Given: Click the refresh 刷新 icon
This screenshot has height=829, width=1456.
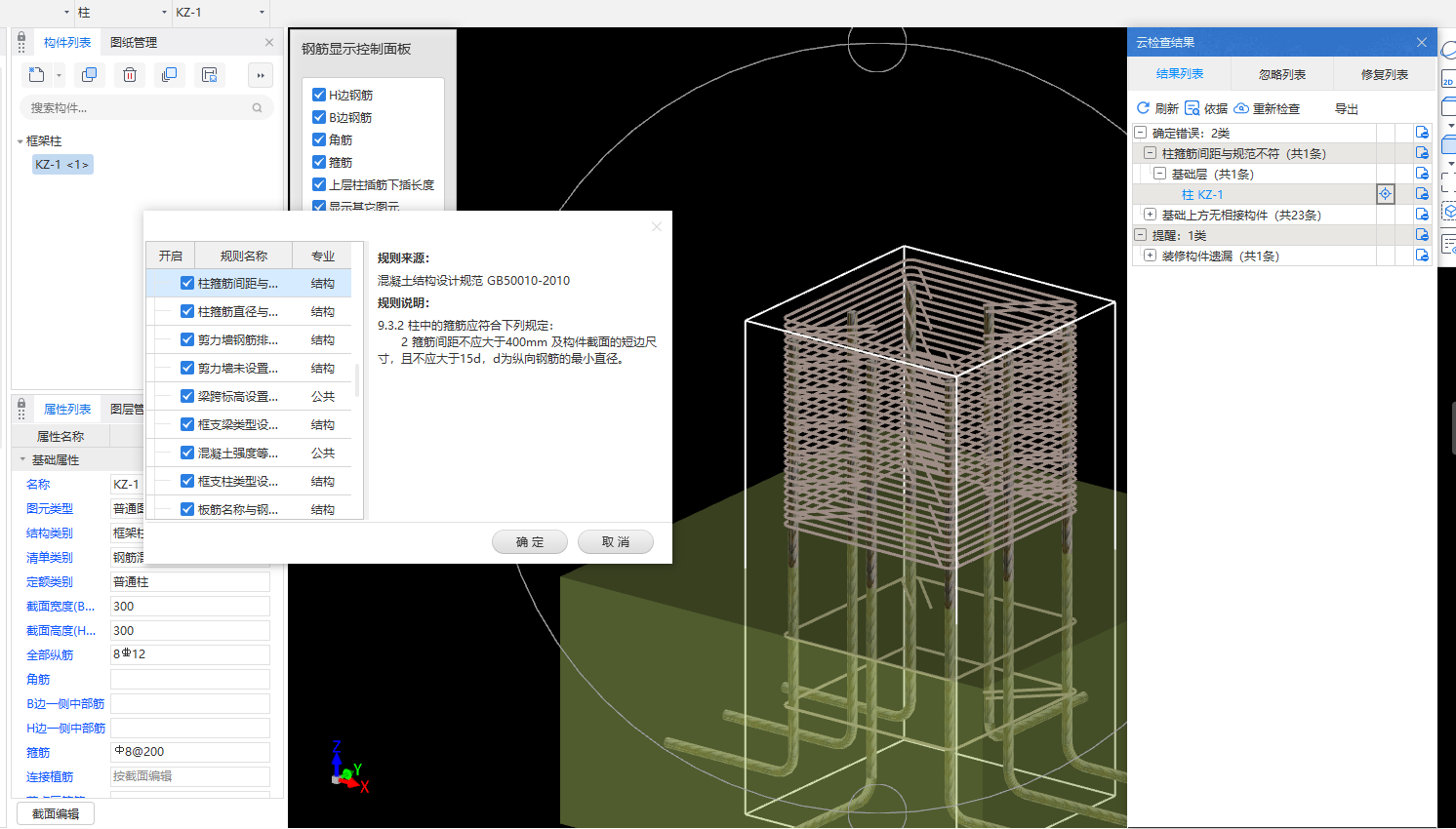Looking at the screenshot, I should (x=1143, y=108).
